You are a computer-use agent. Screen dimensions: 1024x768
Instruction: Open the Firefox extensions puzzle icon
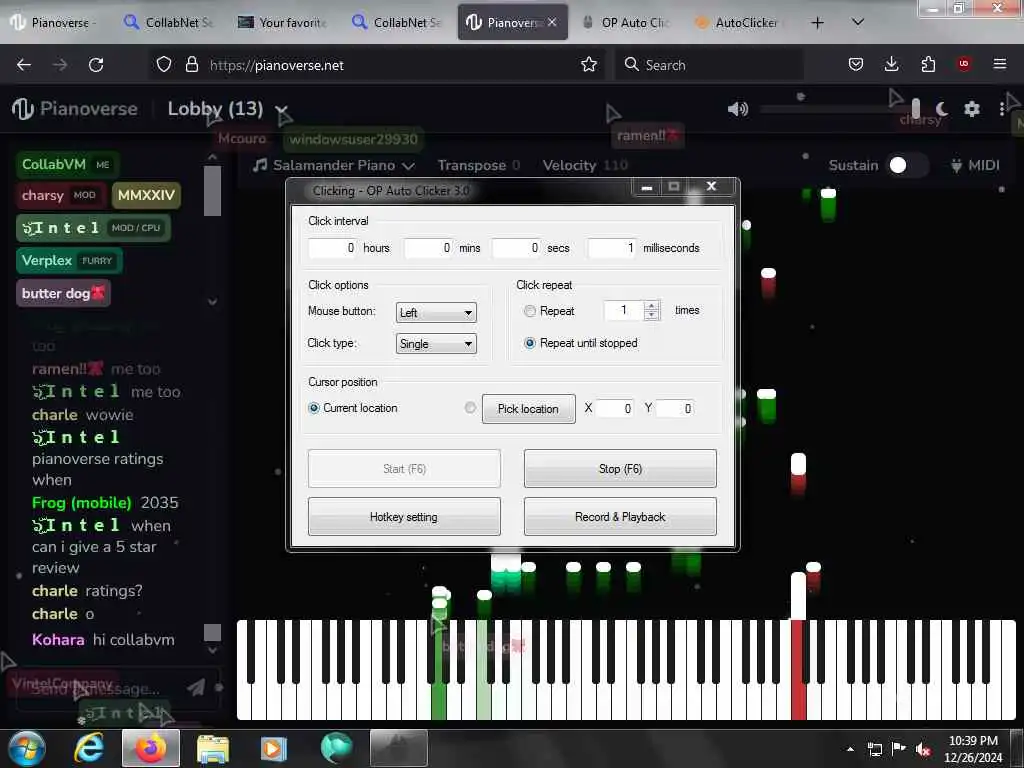pos(928,64)
